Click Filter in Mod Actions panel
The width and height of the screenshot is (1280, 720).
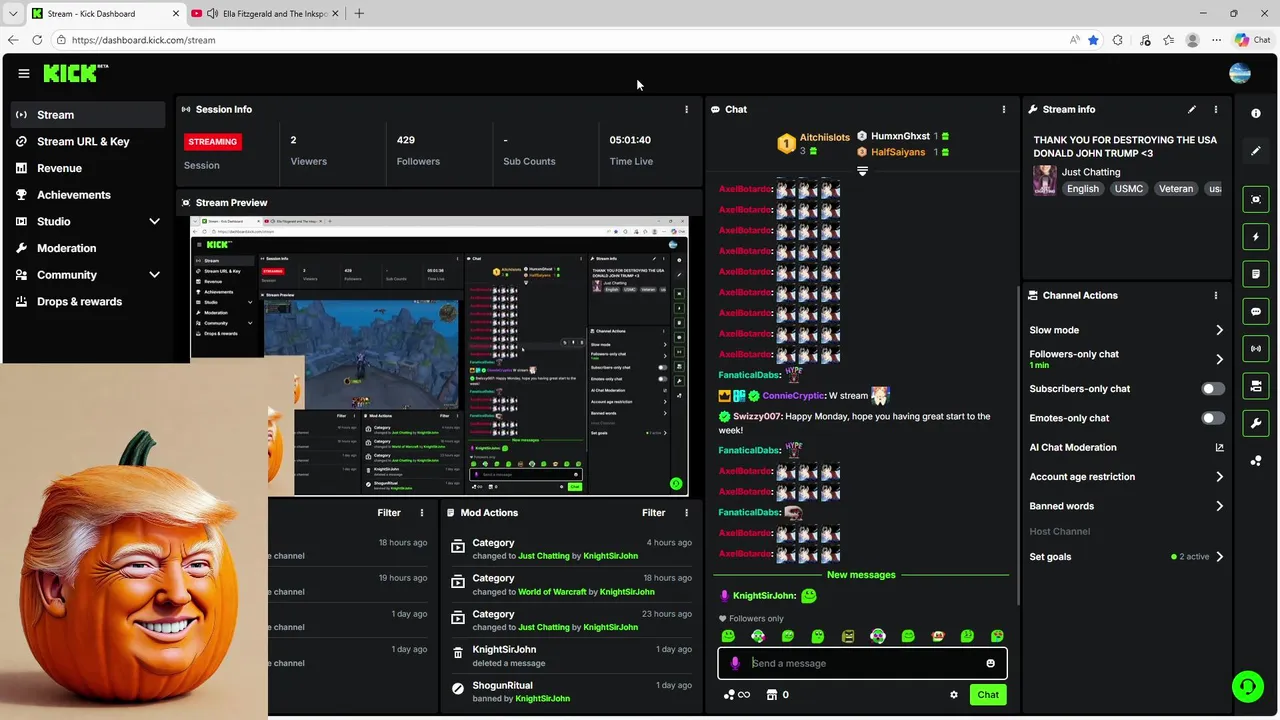click(x=654, y=513)
